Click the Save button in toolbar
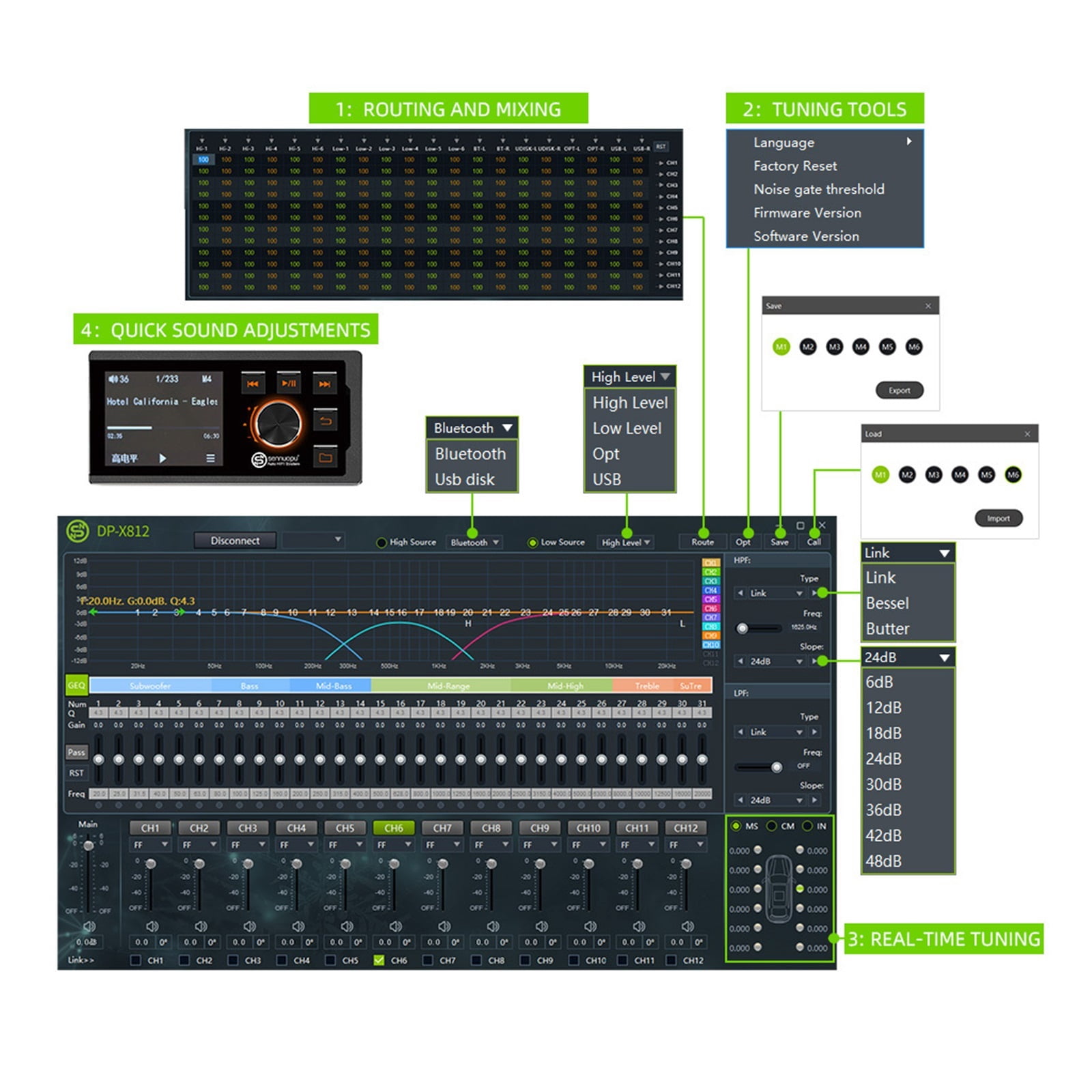 (779, 542)
